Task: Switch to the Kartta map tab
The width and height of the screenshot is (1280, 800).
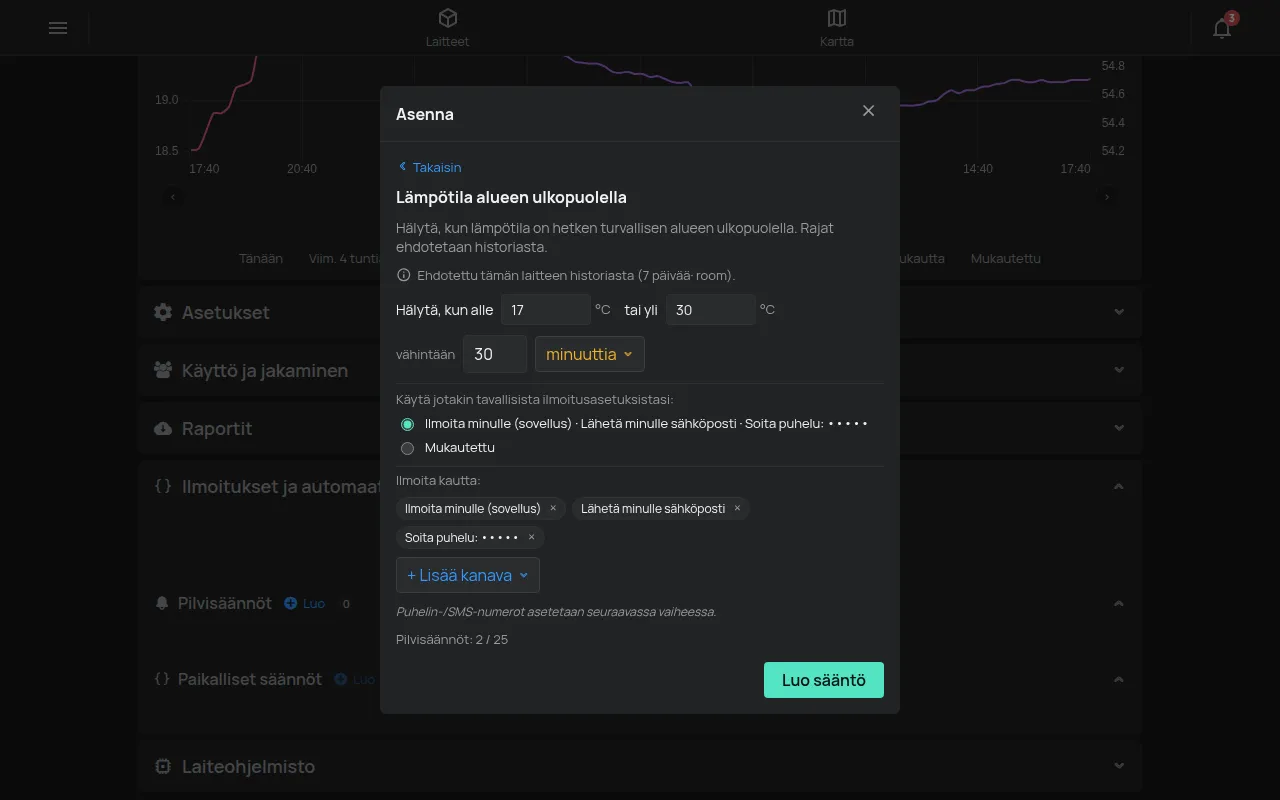Action: tap(837, 28)
